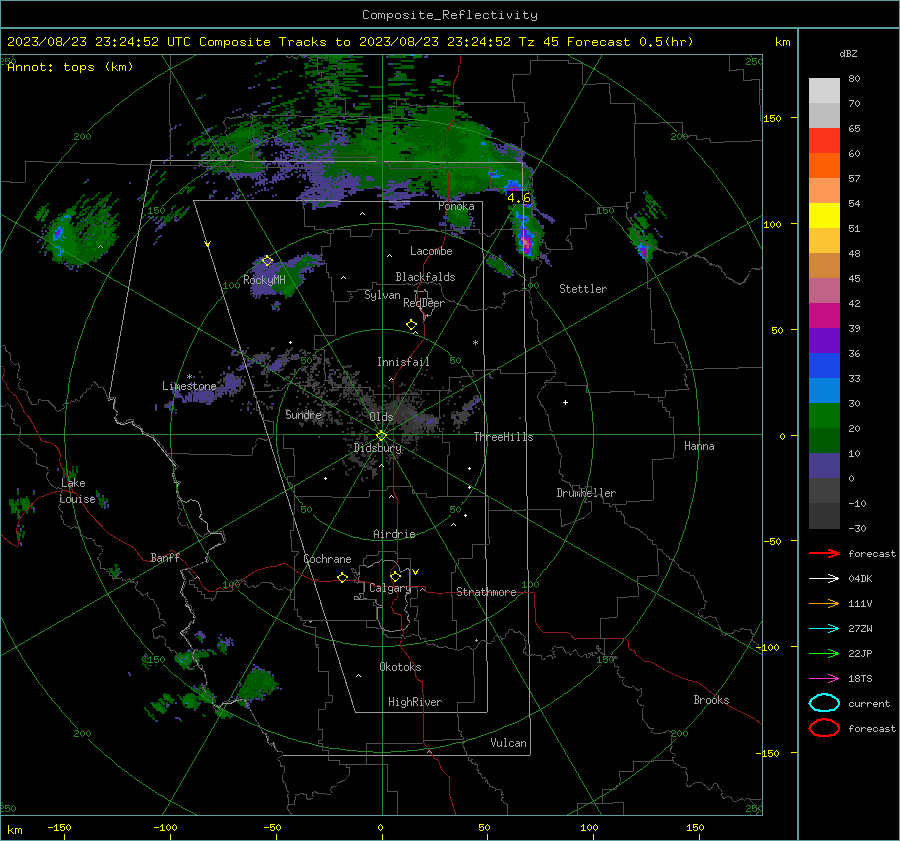The image size is (900, 841).
Task: Click the Innisfail town label
Action: [x=403, y=362]
